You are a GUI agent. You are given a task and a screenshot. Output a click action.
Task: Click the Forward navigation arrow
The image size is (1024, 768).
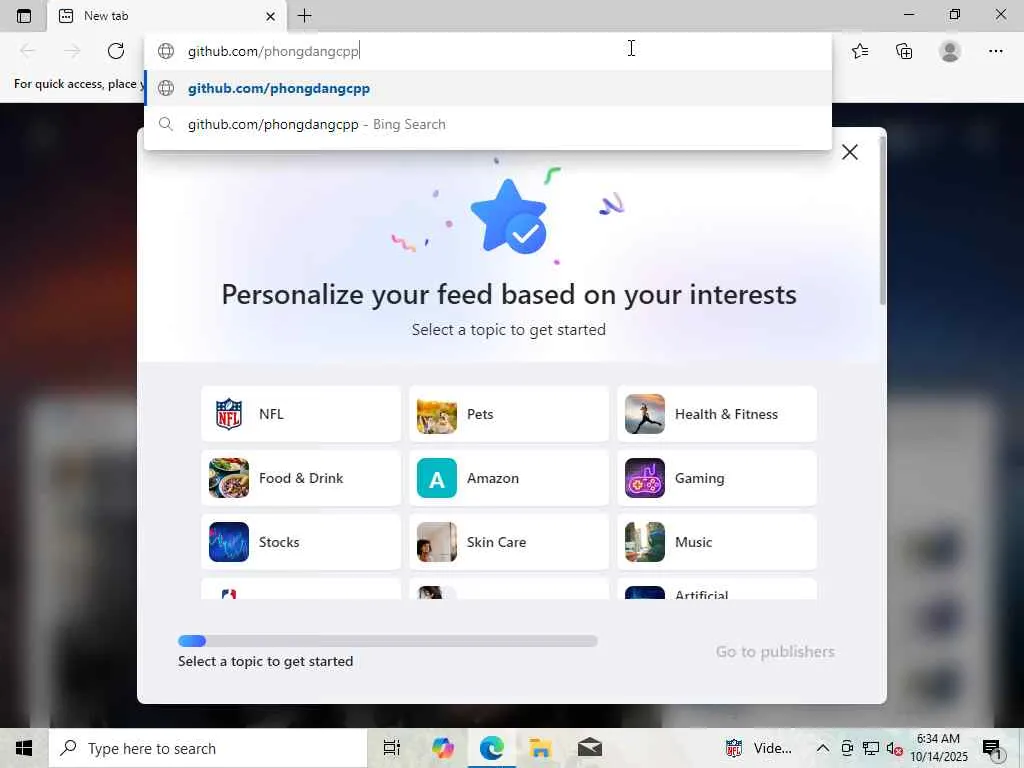coord(72,51)
